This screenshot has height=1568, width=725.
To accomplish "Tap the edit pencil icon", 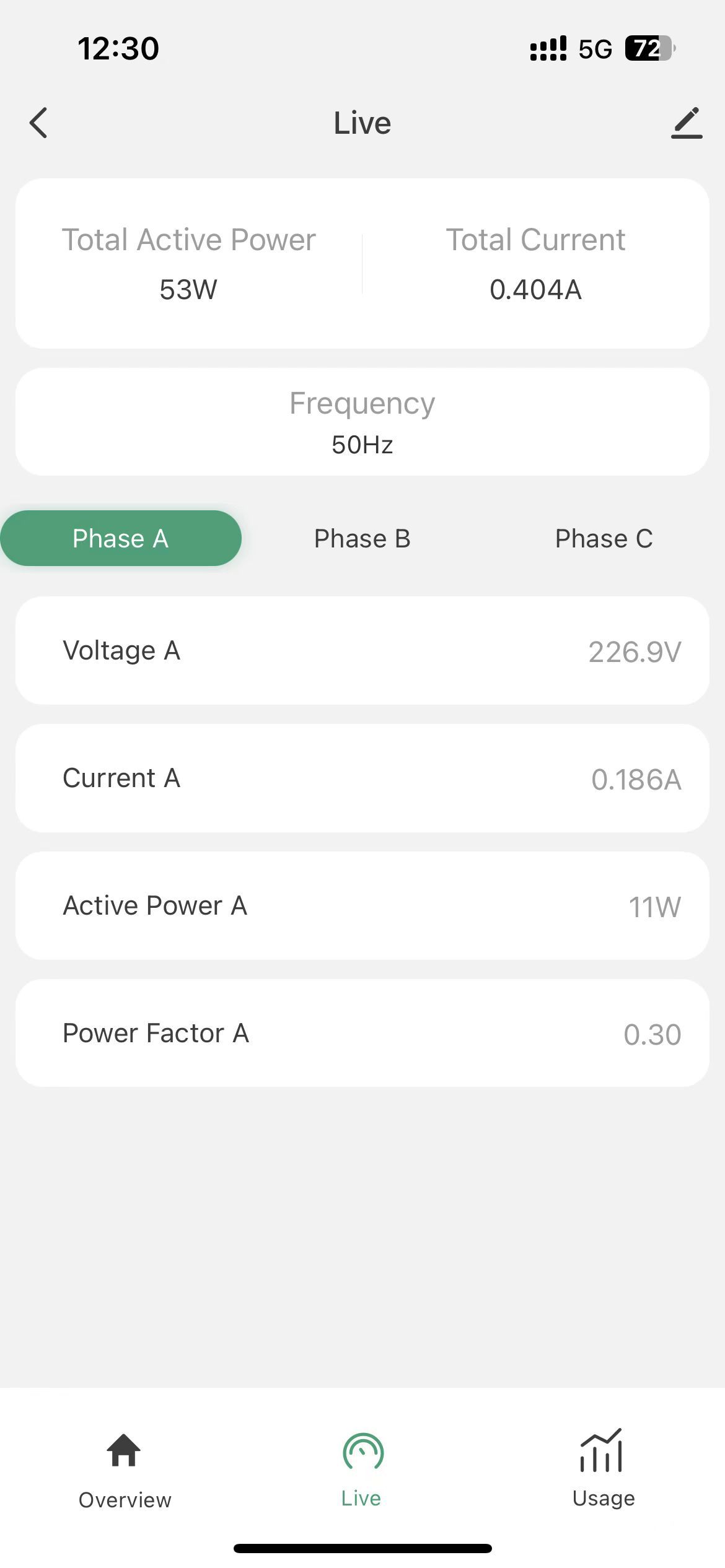I will coord(687,123).
